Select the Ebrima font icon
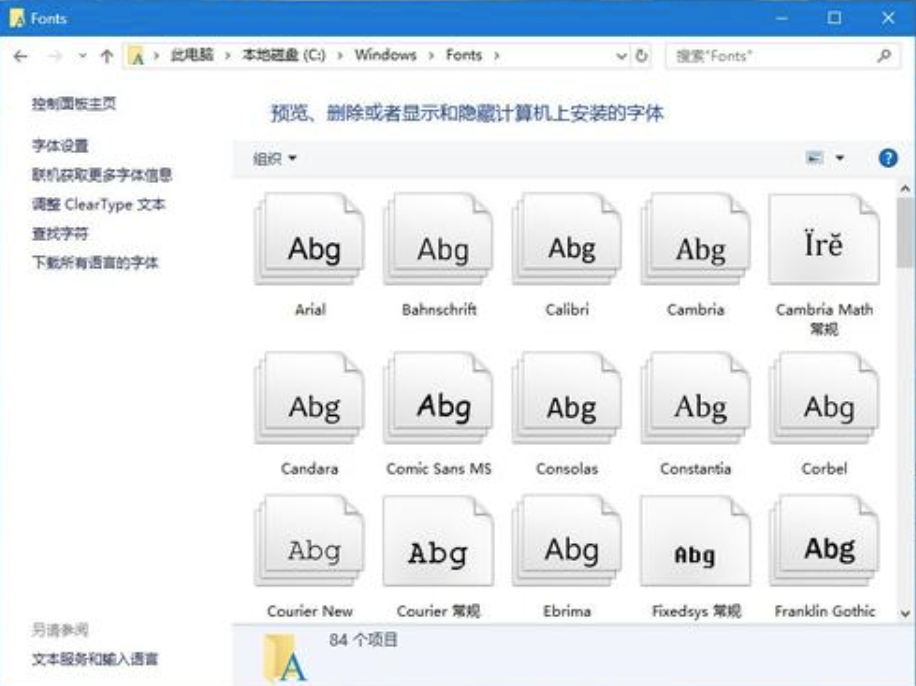 [567, 541]
